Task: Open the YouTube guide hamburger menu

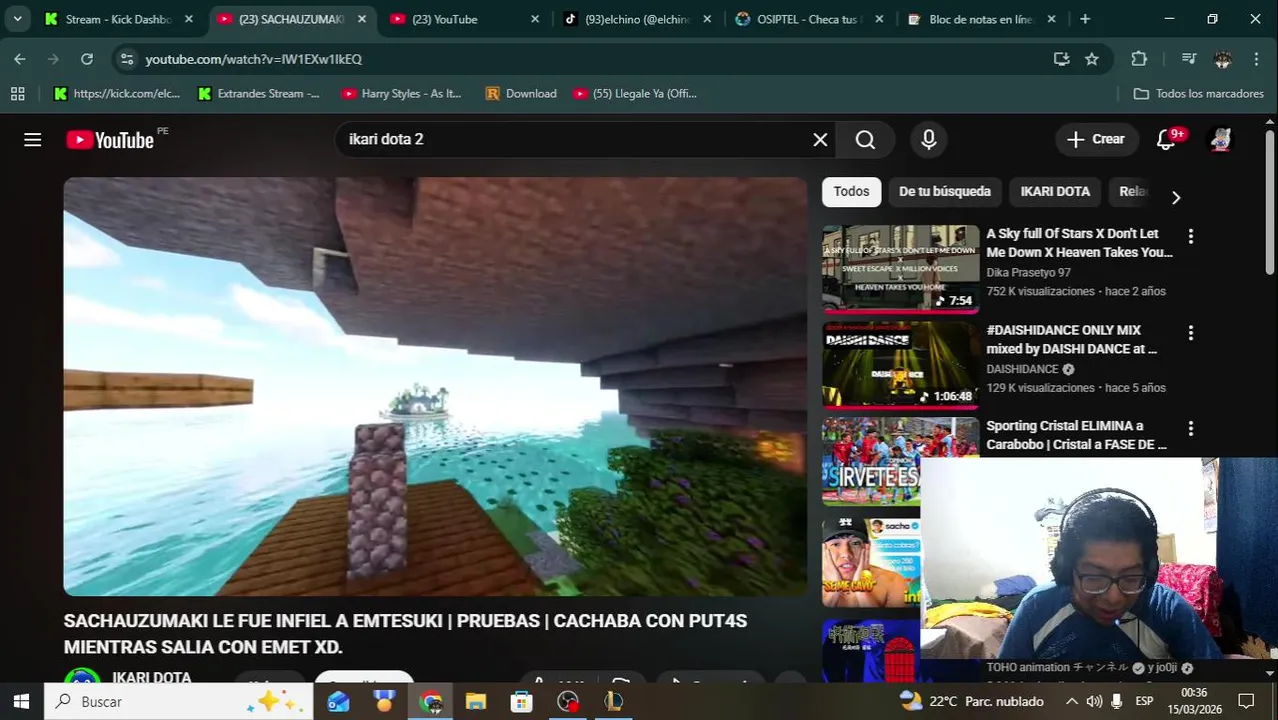Action: click(x=33, y=140)
